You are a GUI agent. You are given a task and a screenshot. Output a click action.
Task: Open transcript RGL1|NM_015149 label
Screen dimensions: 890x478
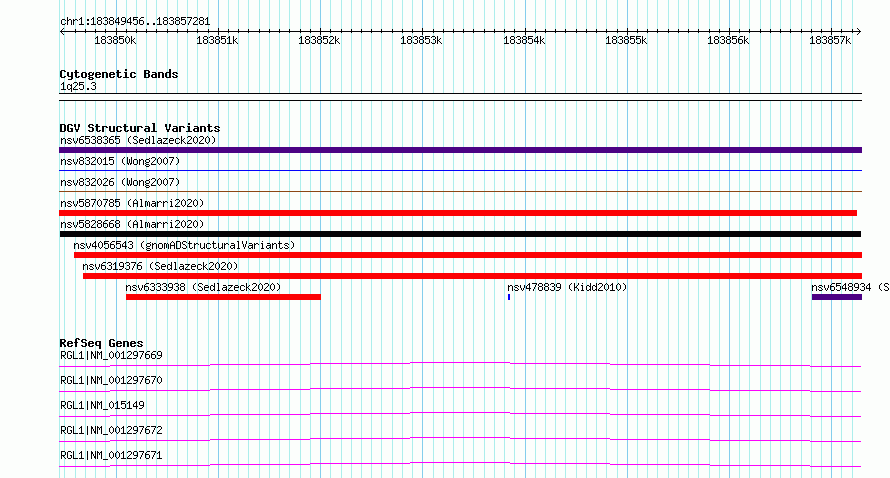point(102,405)
